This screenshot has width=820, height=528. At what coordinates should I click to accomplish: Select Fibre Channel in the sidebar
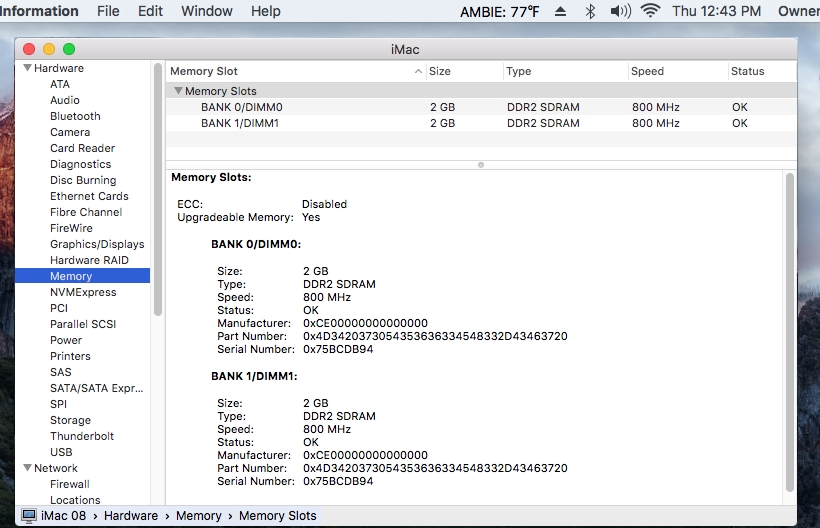click(86, 212)
